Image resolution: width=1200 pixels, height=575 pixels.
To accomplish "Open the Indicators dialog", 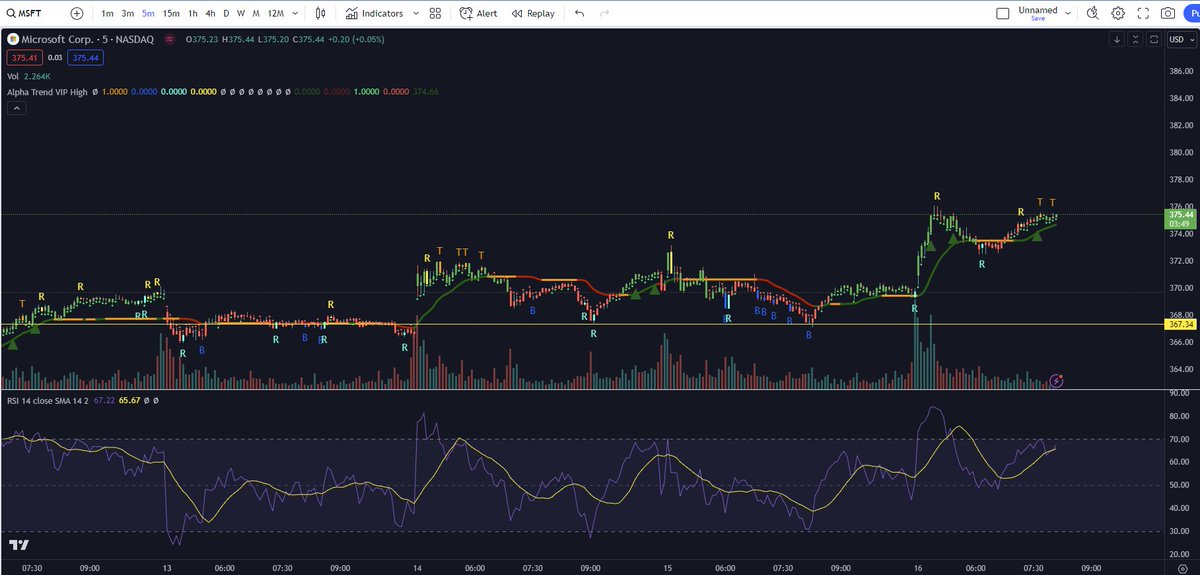I will 375,14.
